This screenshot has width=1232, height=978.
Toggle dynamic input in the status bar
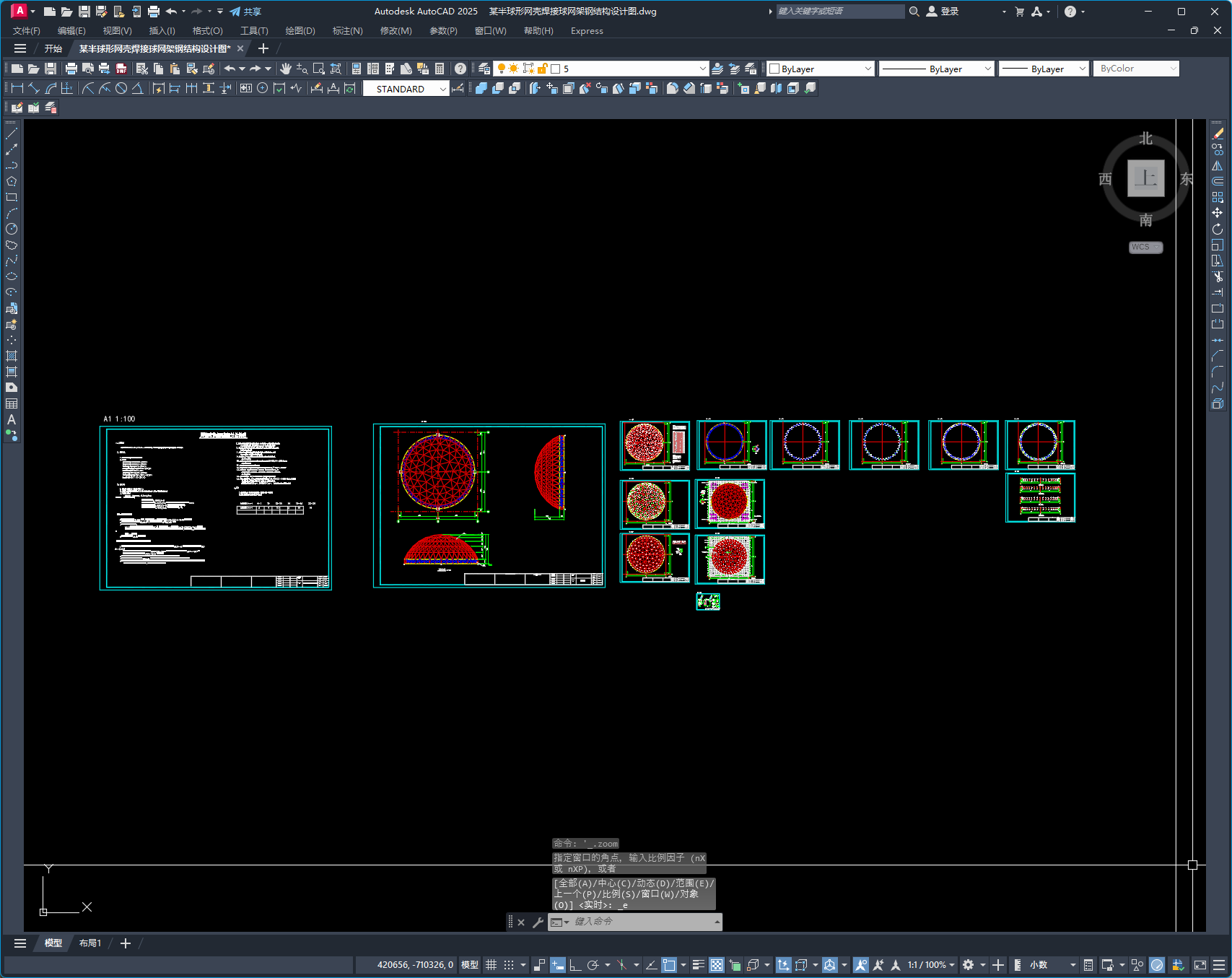click(558, 965)
